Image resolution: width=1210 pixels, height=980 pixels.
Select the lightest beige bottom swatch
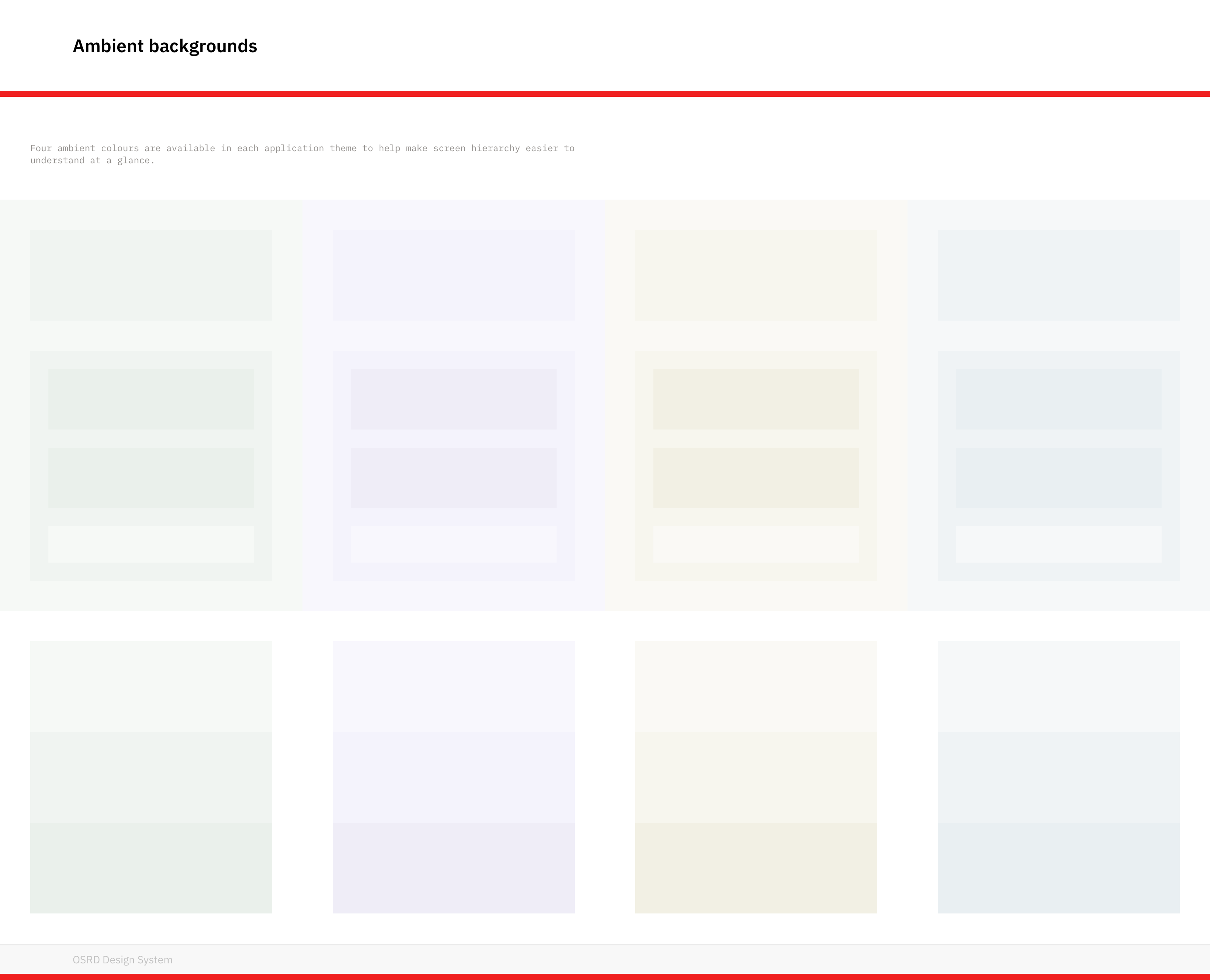coord(756,687)
